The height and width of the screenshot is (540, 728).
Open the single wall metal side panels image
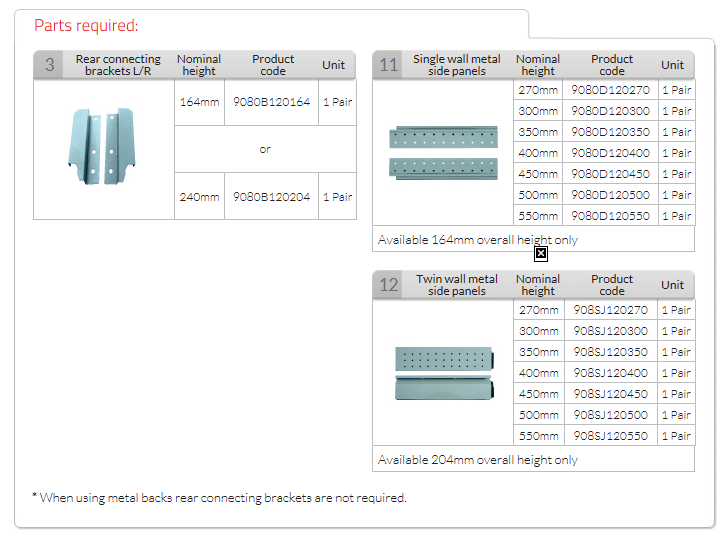point(444,153)
